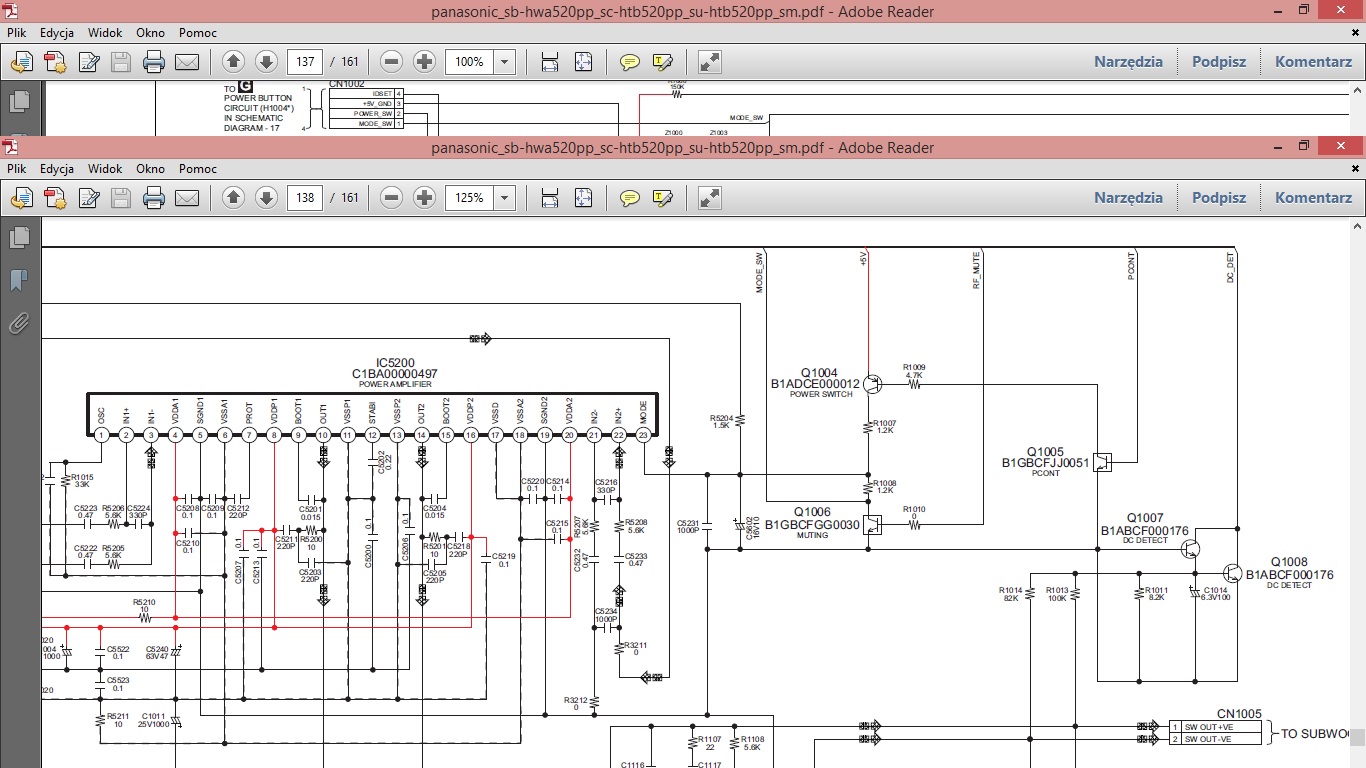This screenshot has height=768, width=1366.
Task: Open Narzędzia pane in page 138 window
Action: point(1128,198)
